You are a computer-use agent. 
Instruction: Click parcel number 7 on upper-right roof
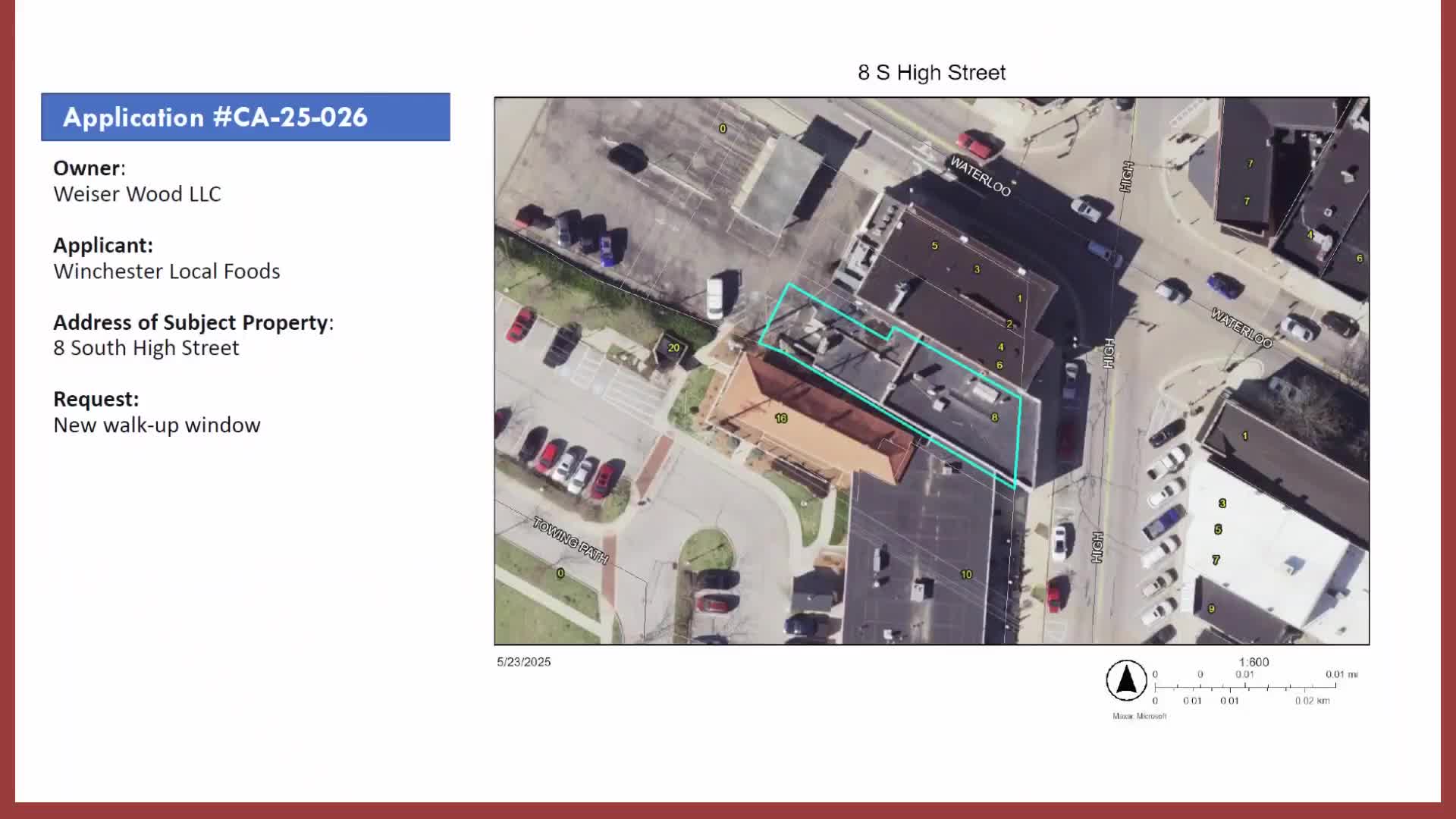[1250, 162]
